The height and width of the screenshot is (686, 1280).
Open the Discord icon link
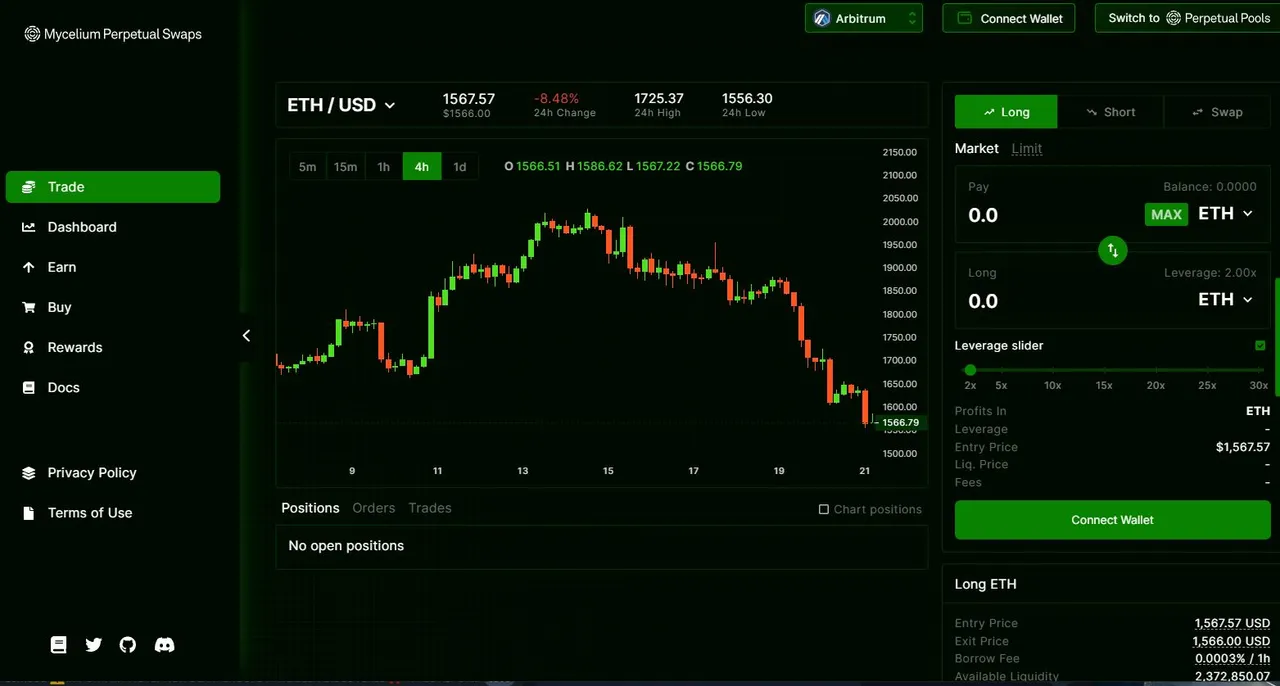click(x=165, y=645)
